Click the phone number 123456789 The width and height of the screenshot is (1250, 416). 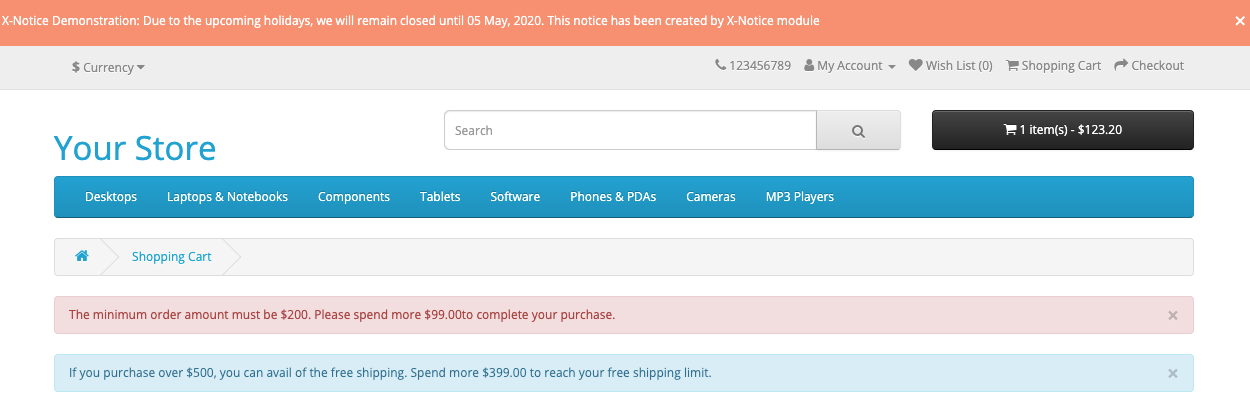point(753,66)
